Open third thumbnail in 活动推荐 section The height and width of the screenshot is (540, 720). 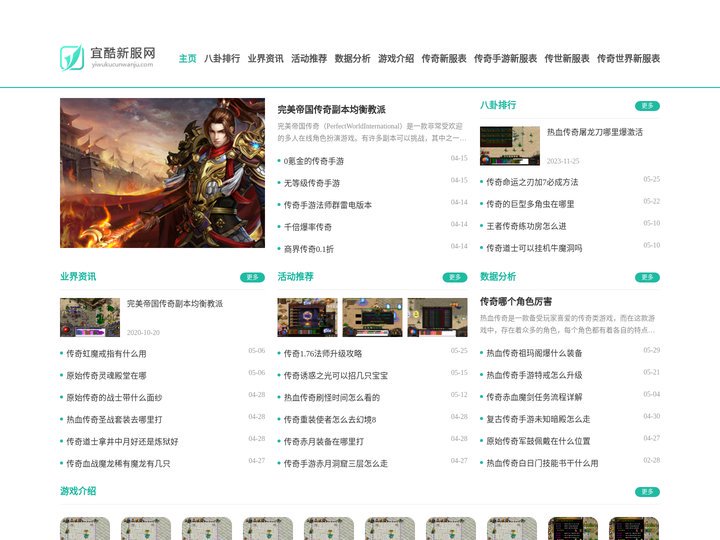[438, 317]
